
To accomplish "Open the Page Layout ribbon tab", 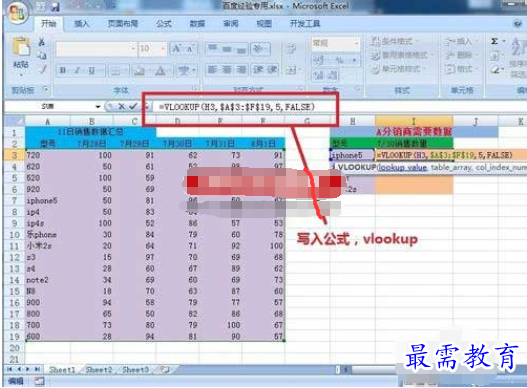I will [x=123, y=23].
